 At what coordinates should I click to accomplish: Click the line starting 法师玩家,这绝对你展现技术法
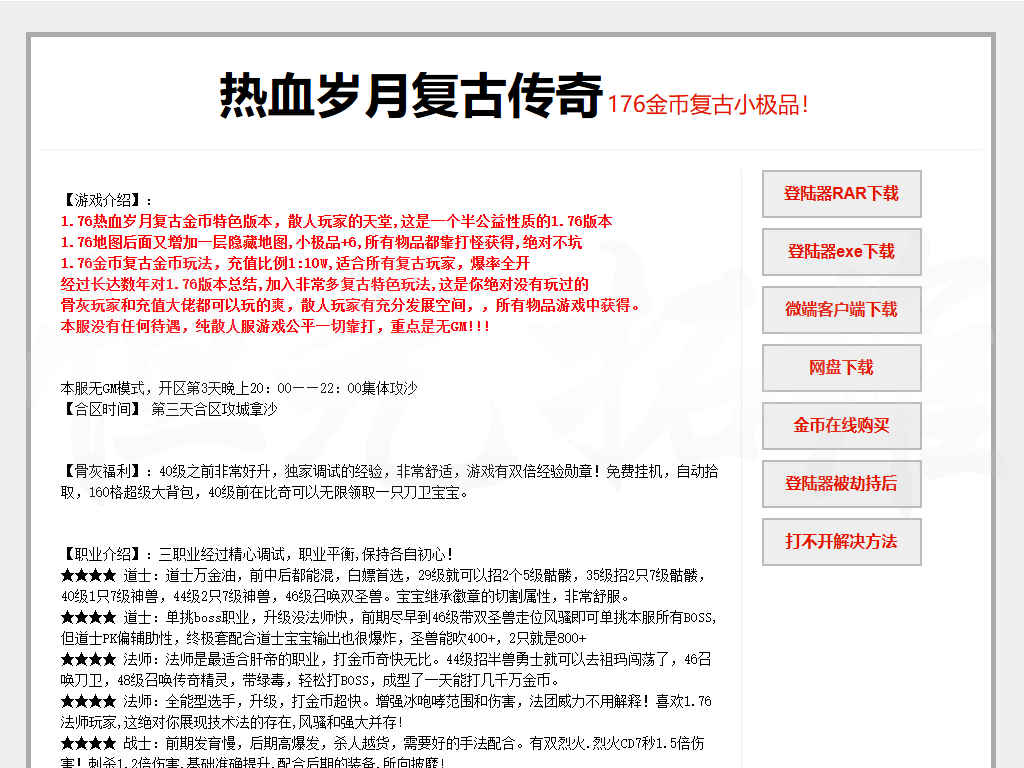click(x=232, y=722)
